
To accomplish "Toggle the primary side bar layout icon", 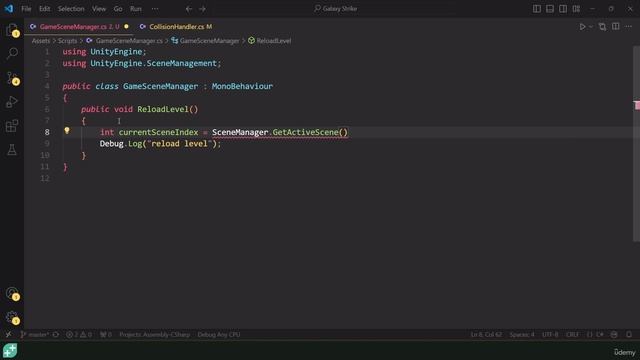I will click(x=537, y=9).
